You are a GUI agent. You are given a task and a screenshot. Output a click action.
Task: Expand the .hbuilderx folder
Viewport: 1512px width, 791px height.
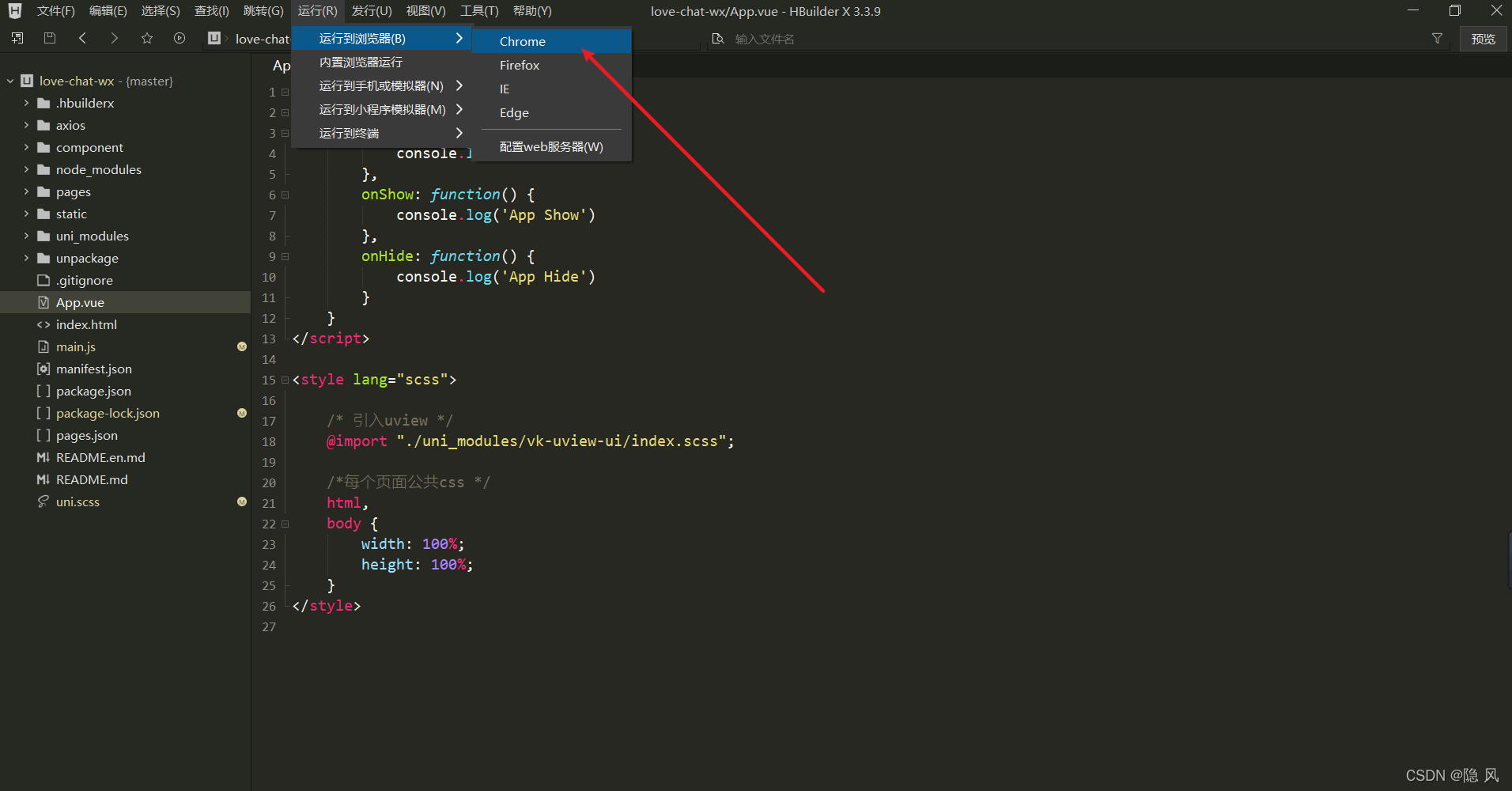pyautogui.click(x=26, y=103)
